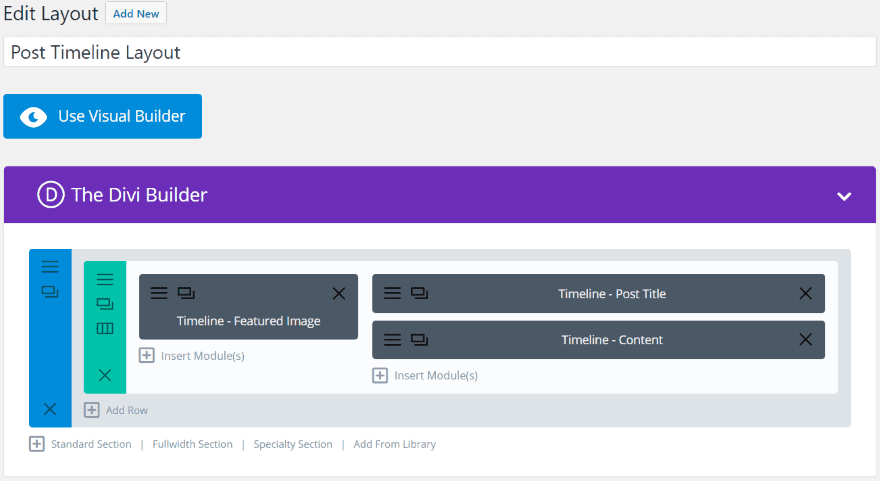
Task: Open Timeline - Post Title module settings
Action: [392, 292]
